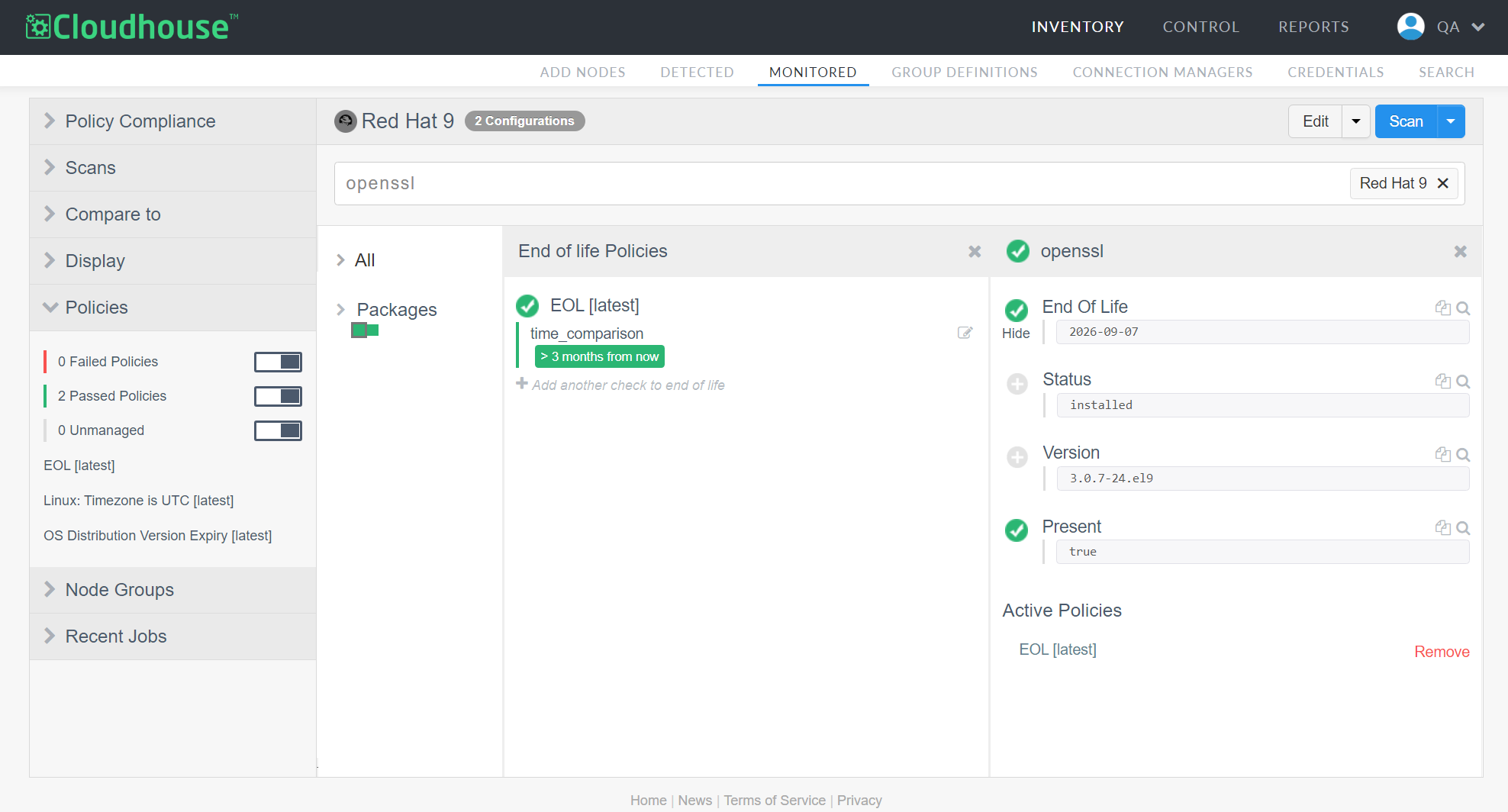
Task: Copy the End Of Life value
Action: 1442,308
